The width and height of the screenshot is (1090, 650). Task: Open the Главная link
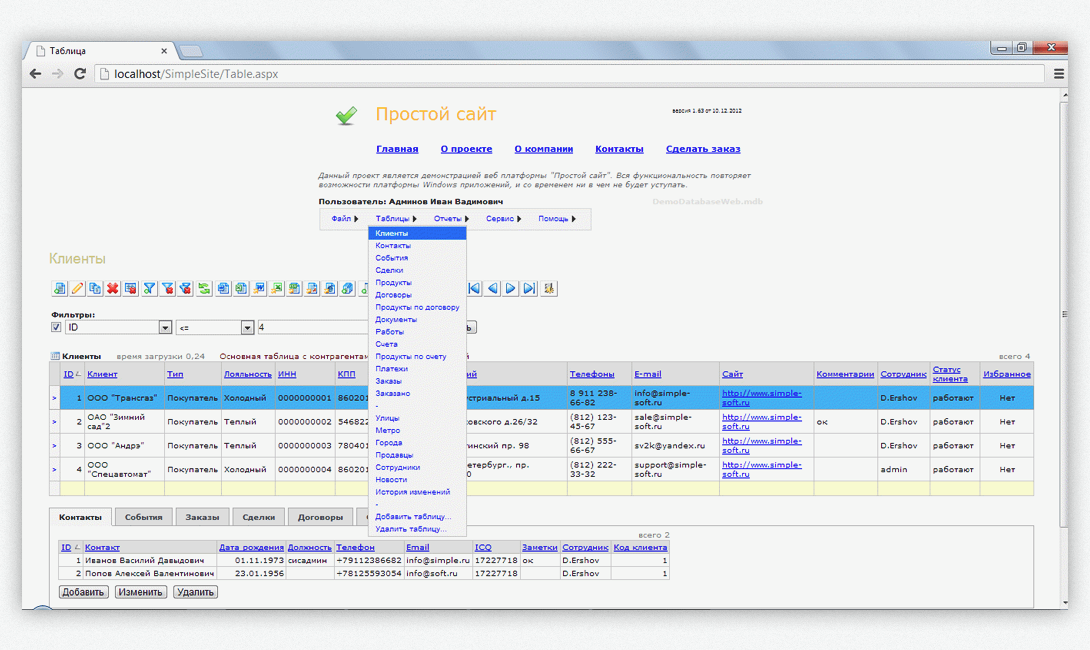tap(397, 149)
